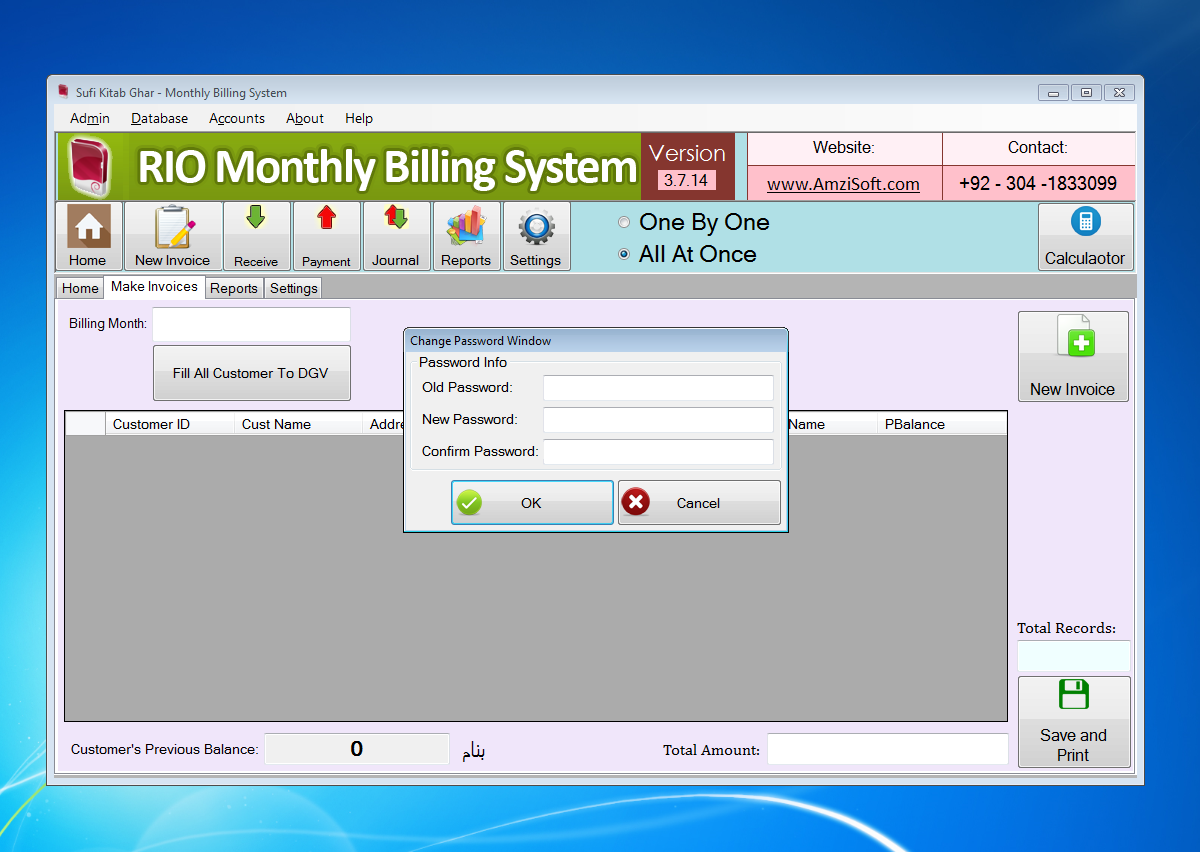Open Settings via the gear icon

point(536,235)
